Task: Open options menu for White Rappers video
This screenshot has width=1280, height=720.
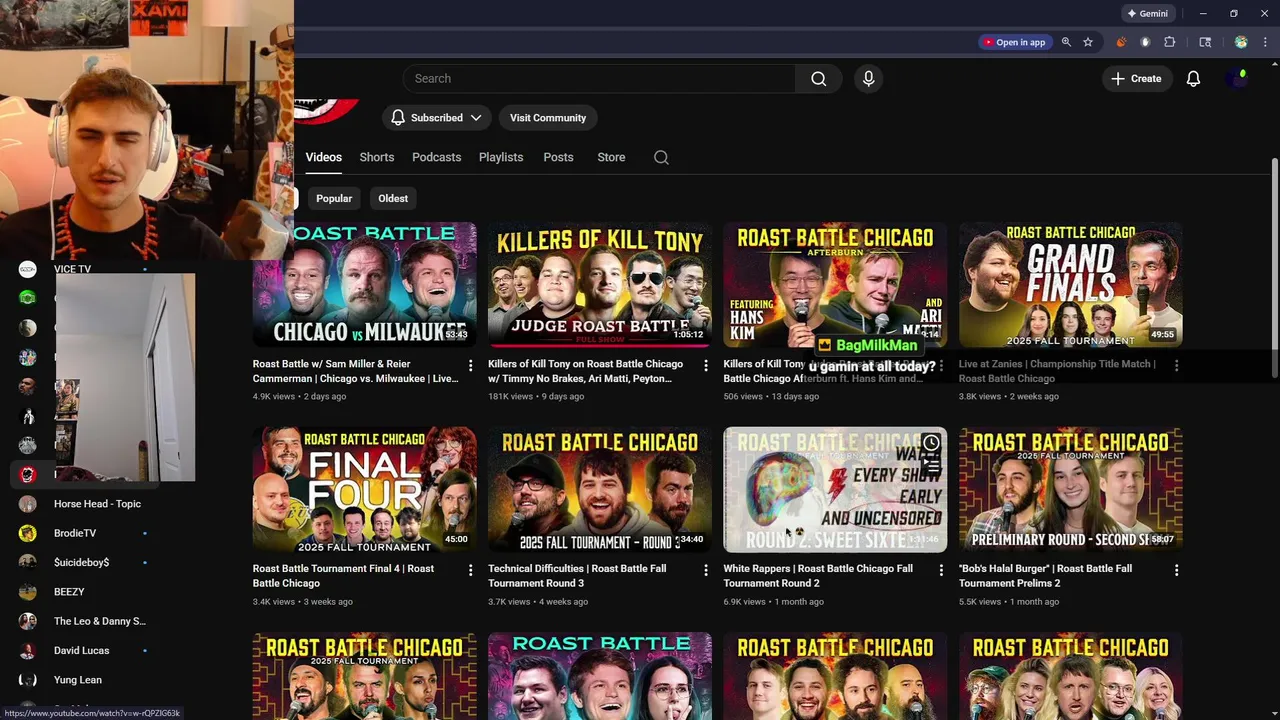Action: 940,570
